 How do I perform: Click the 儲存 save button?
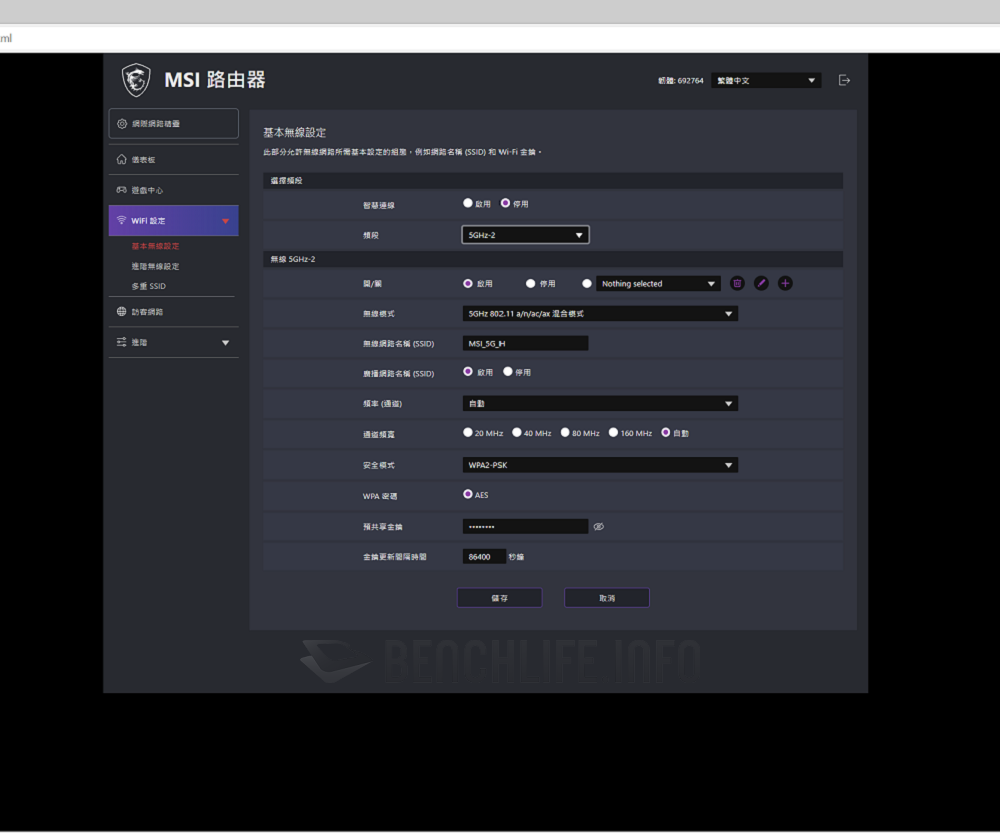coord(499,597)
